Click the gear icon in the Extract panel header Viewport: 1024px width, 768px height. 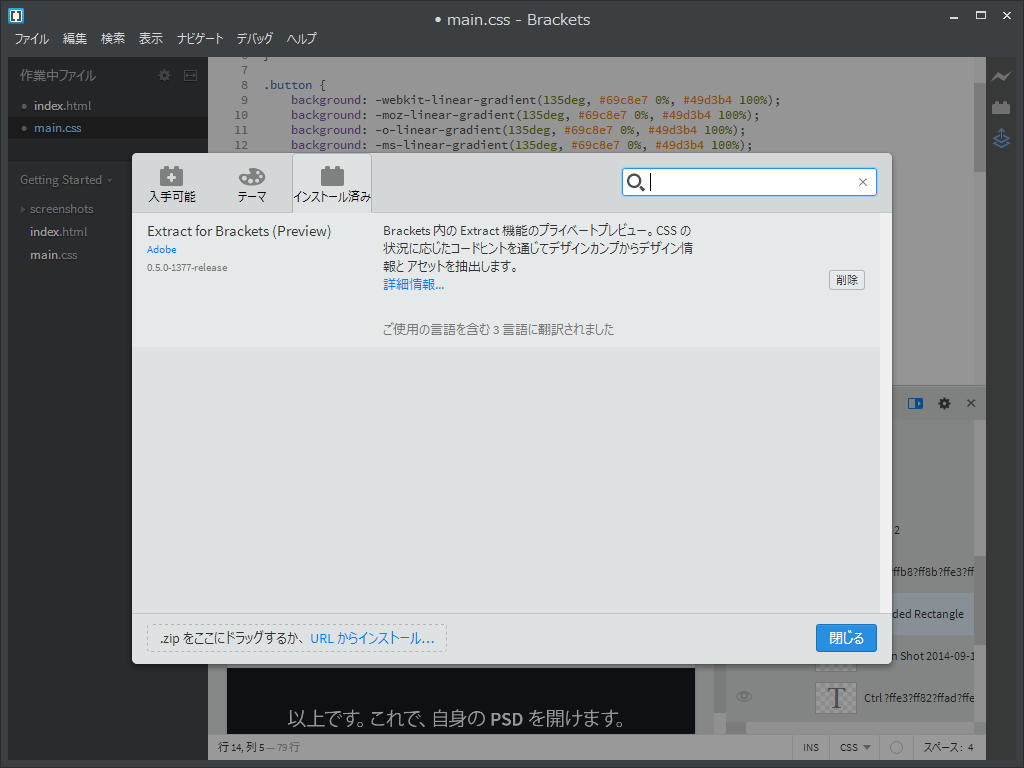click(943, 403)
